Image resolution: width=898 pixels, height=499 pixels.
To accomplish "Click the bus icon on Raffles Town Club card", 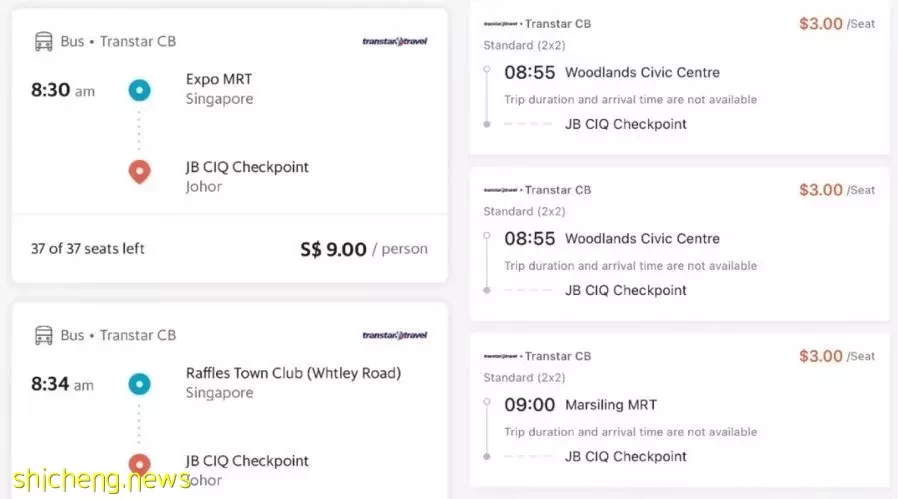I will tap(44, 335).
